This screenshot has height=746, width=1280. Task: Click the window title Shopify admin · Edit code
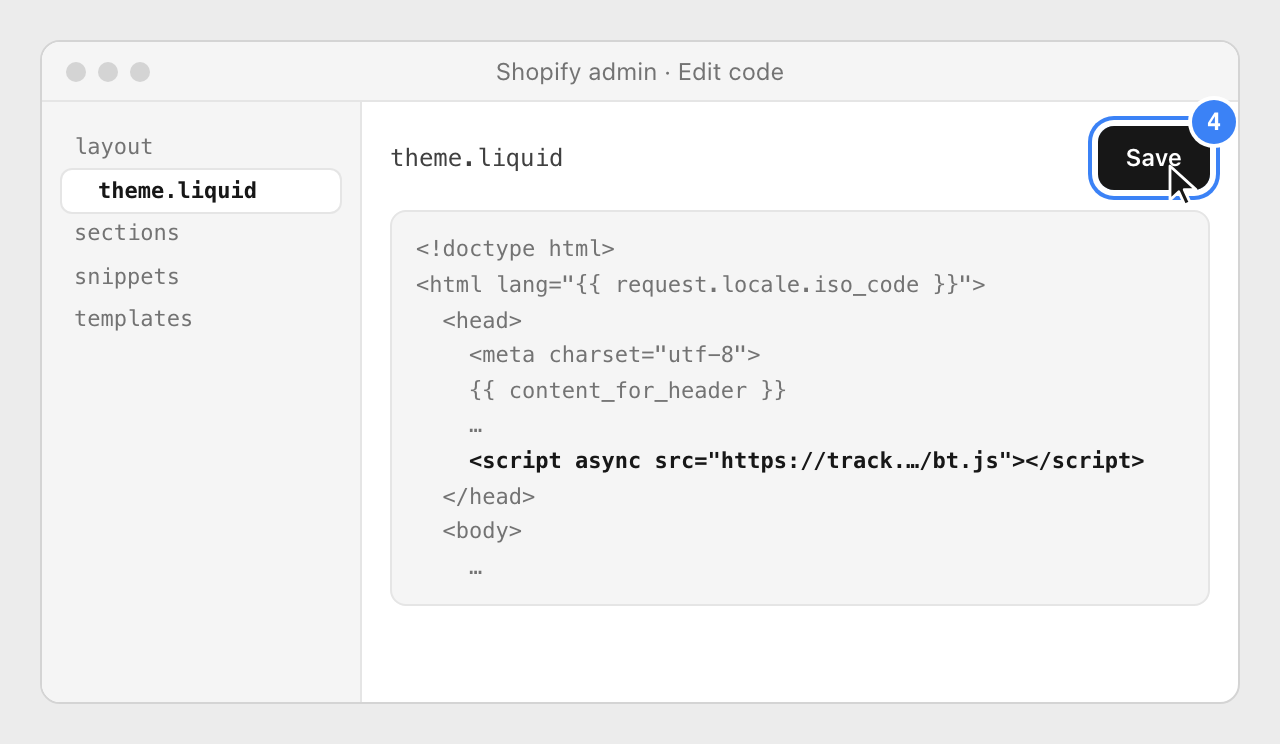click(640, 72)
